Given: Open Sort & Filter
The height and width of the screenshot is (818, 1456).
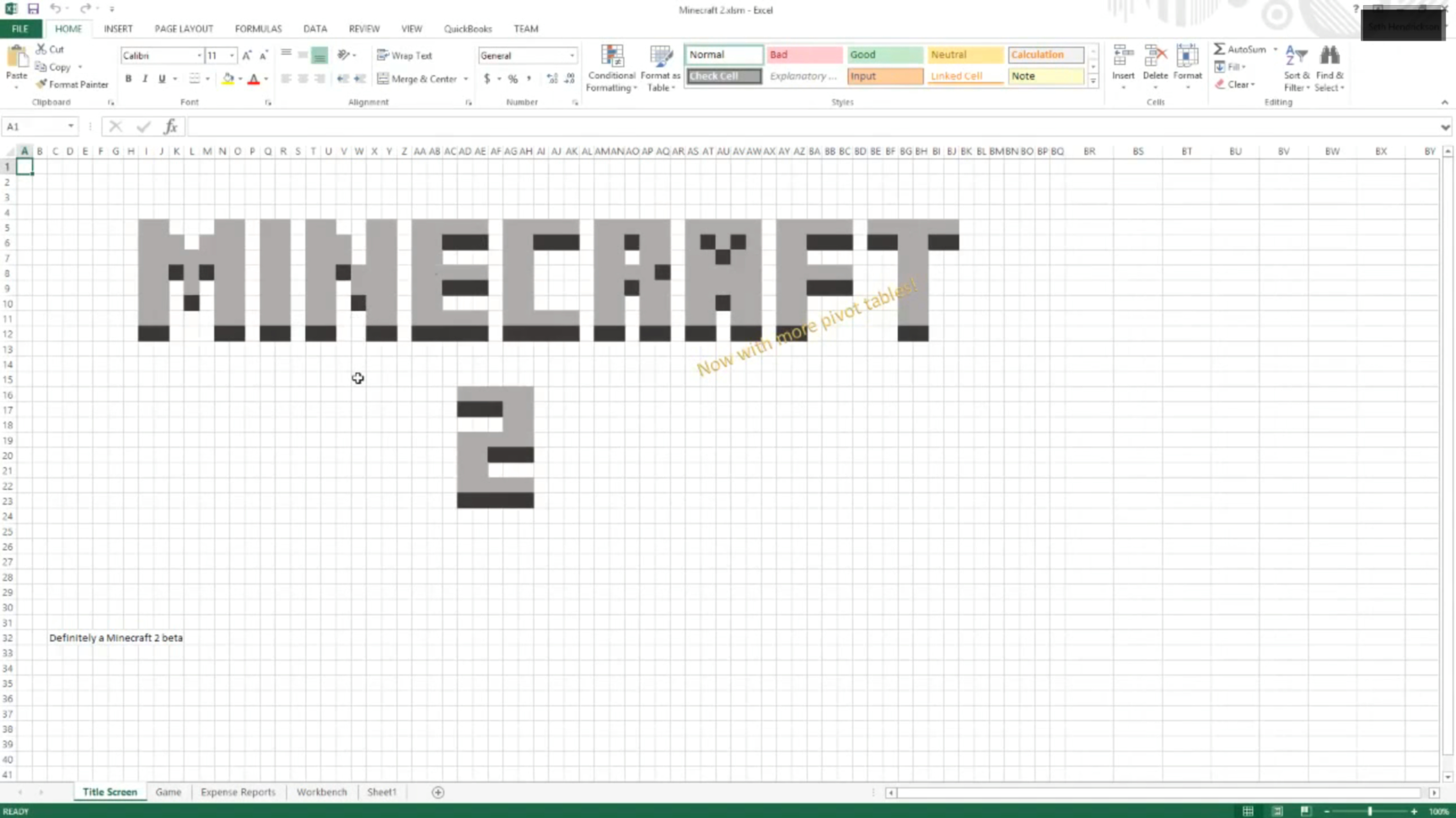Looking at the screenshot, I should click(x=1294, y=67).
